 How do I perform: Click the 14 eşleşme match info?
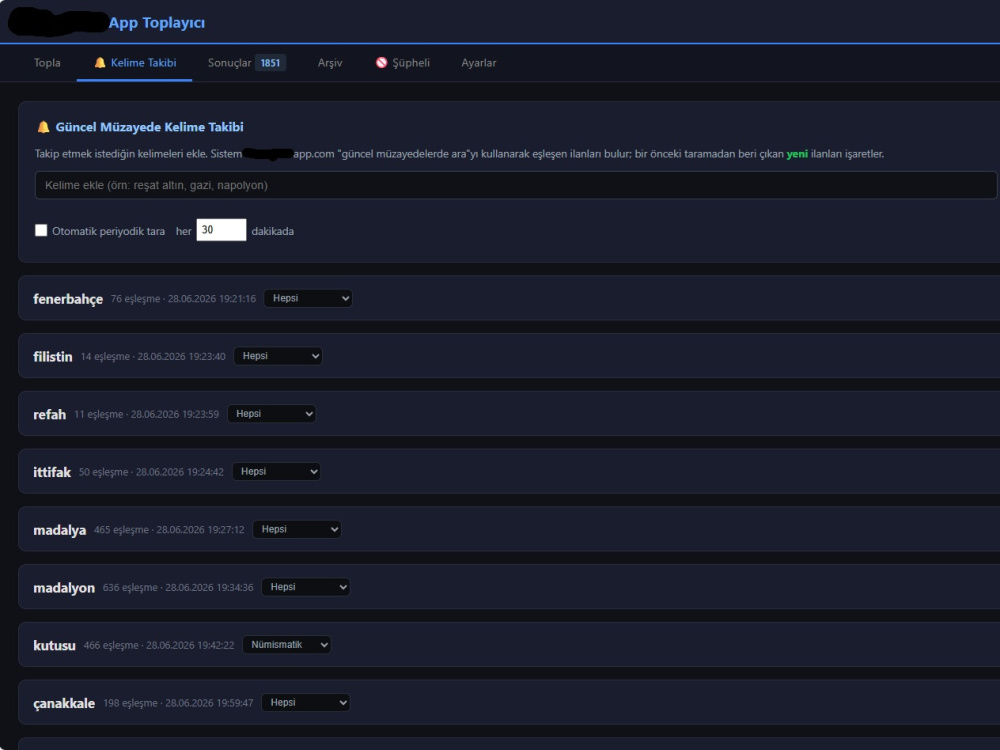click(153, 357)
